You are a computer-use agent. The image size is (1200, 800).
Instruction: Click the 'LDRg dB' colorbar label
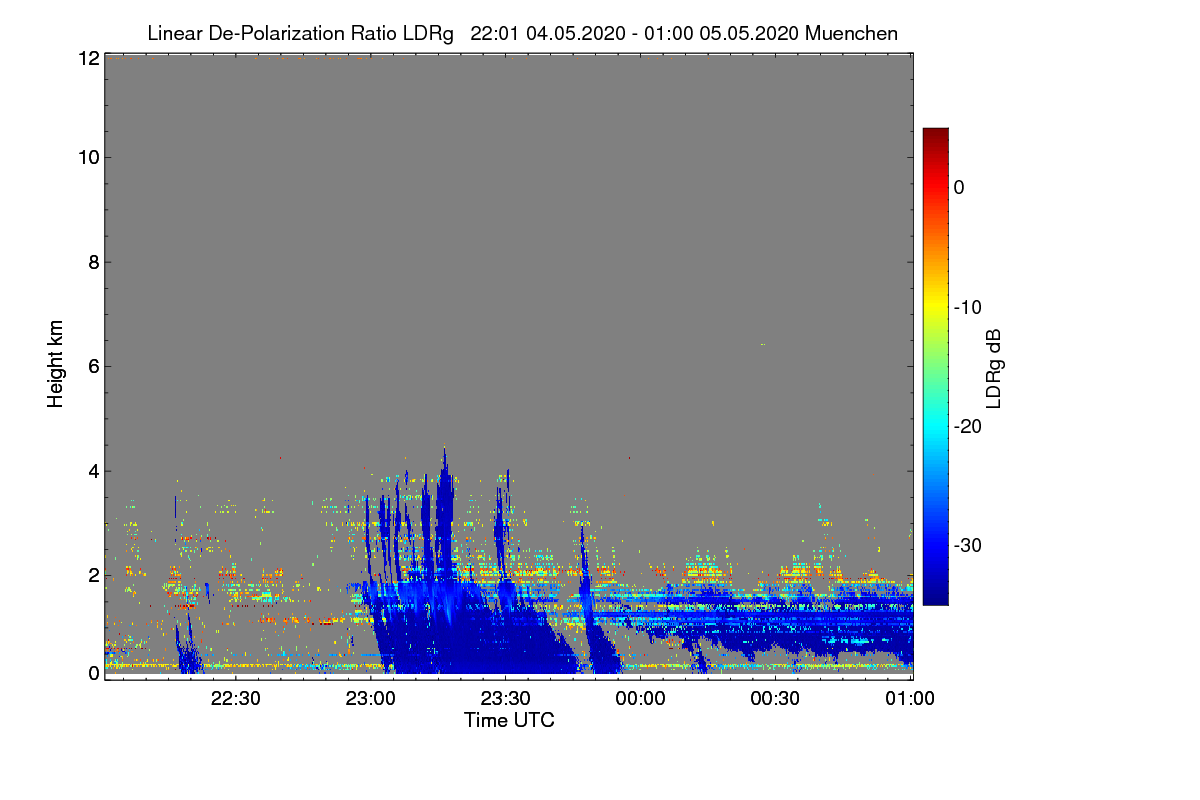tap(994, 368)
